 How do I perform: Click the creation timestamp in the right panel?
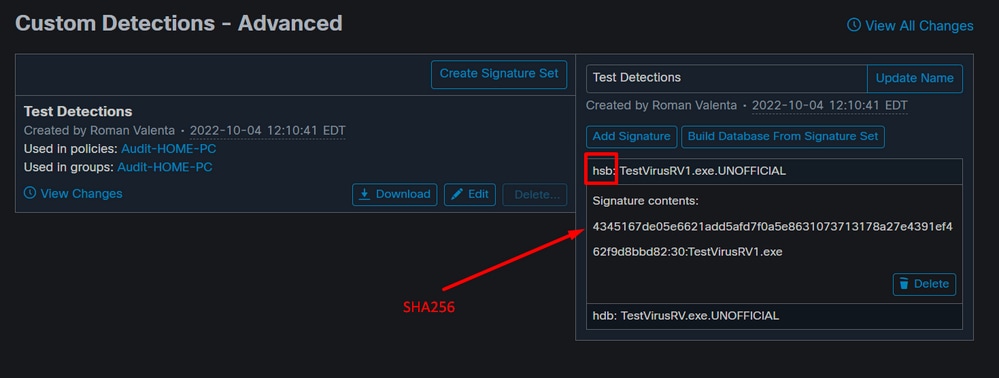[x=830, y=105]
